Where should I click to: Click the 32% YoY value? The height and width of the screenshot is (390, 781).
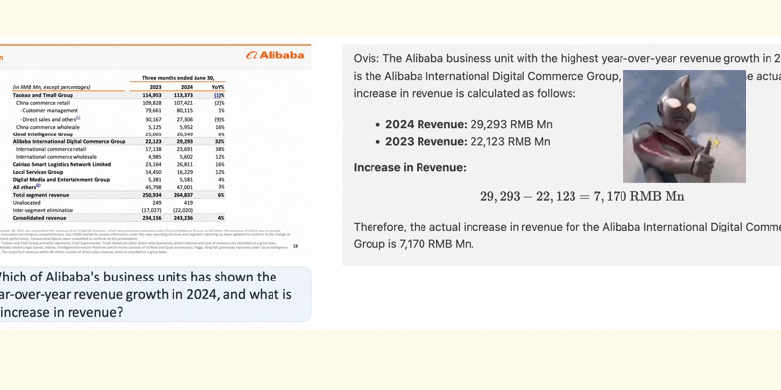[x=221, y=141]
